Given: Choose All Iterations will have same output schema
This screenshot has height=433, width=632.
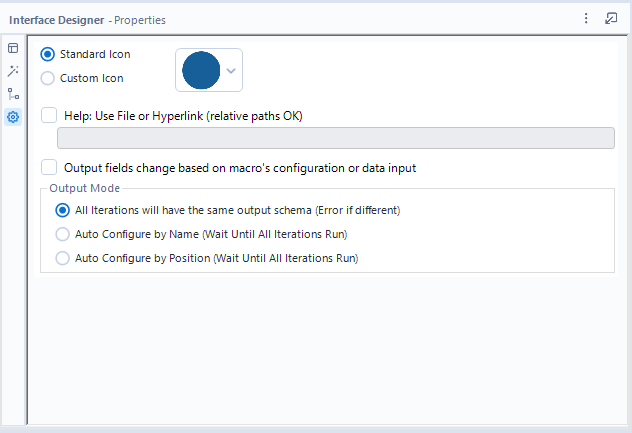Looking at the screenshot, I should click(64, 210).
